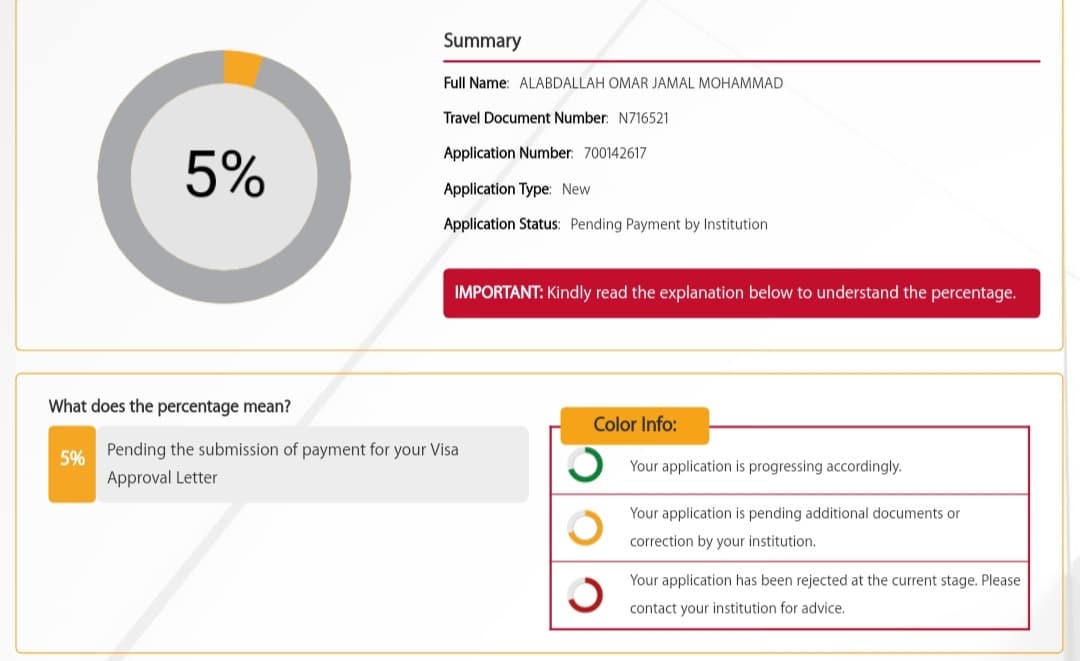The width and height of the screenshot is (1080, 661).
Task: Click the pending Visa Approval Letter payment box
Action: coord(312,464)
